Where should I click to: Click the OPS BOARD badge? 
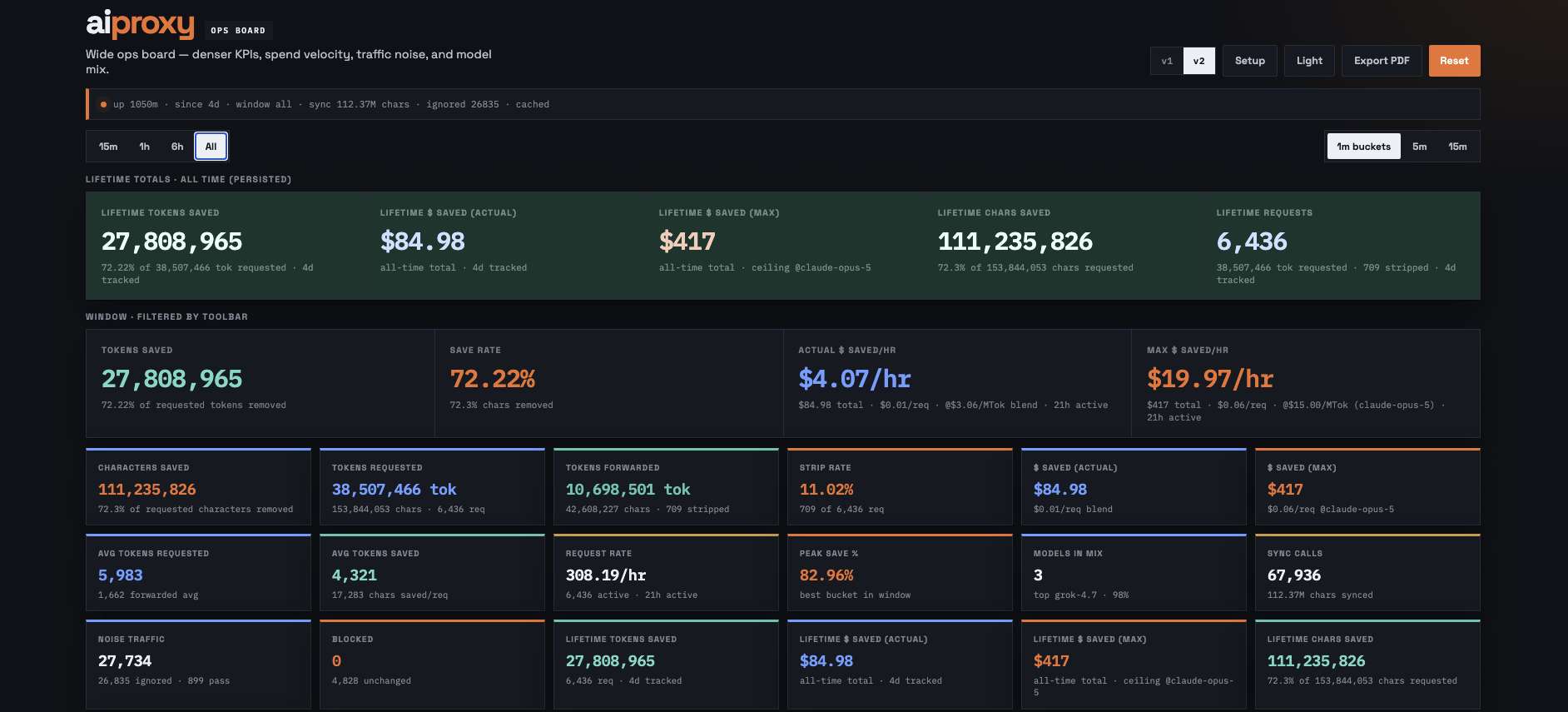pyautogui.click(x=238, y=31)
